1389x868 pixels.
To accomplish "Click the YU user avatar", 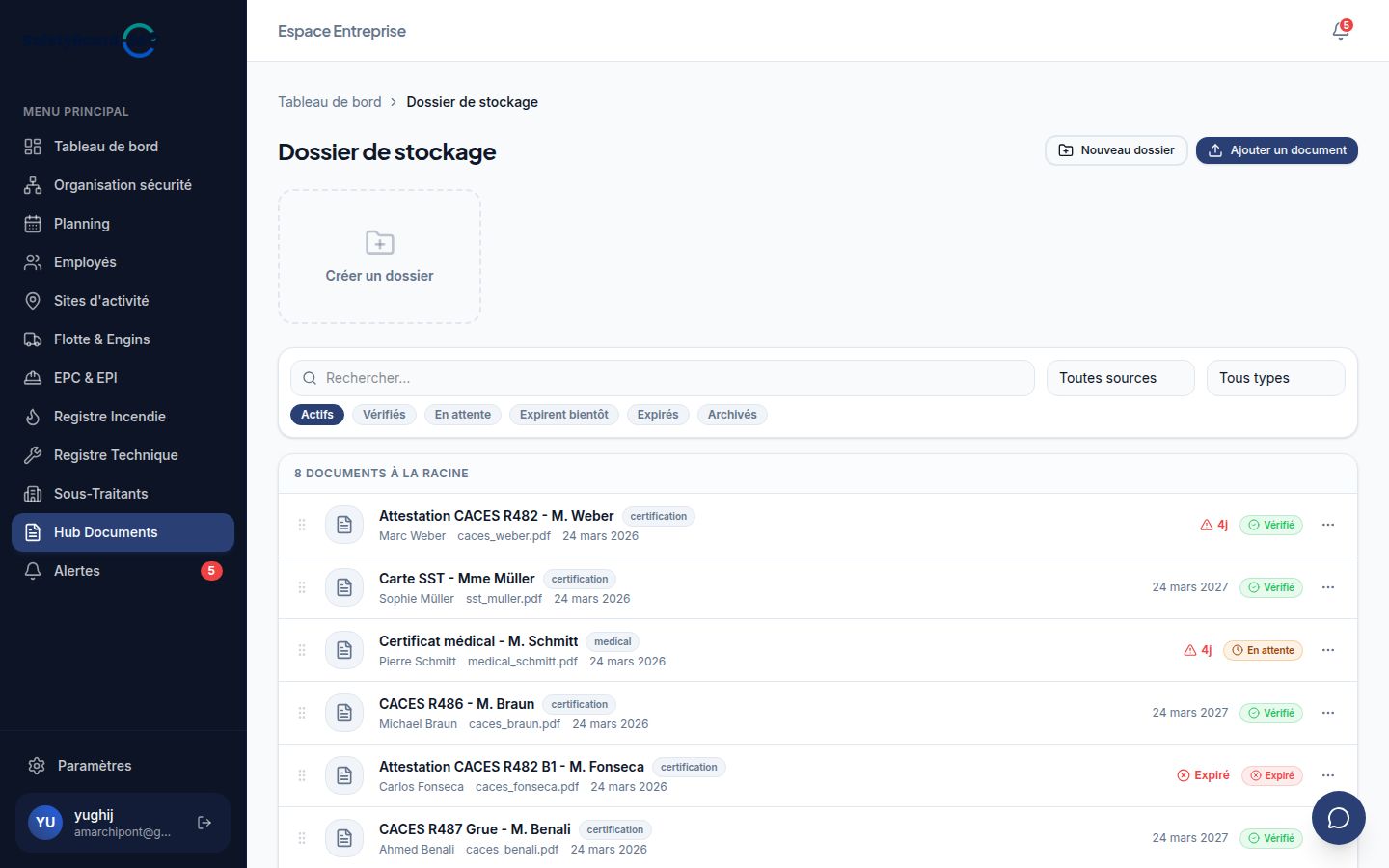I will click(45, 823).
